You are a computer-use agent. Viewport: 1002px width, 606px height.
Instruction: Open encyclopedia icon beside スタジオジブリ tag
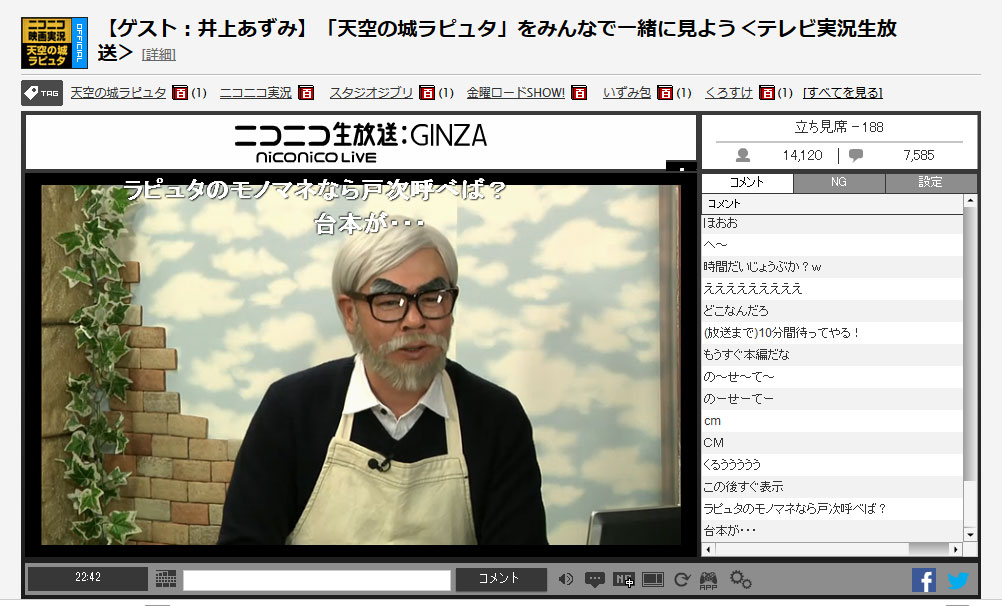(427, 93)
